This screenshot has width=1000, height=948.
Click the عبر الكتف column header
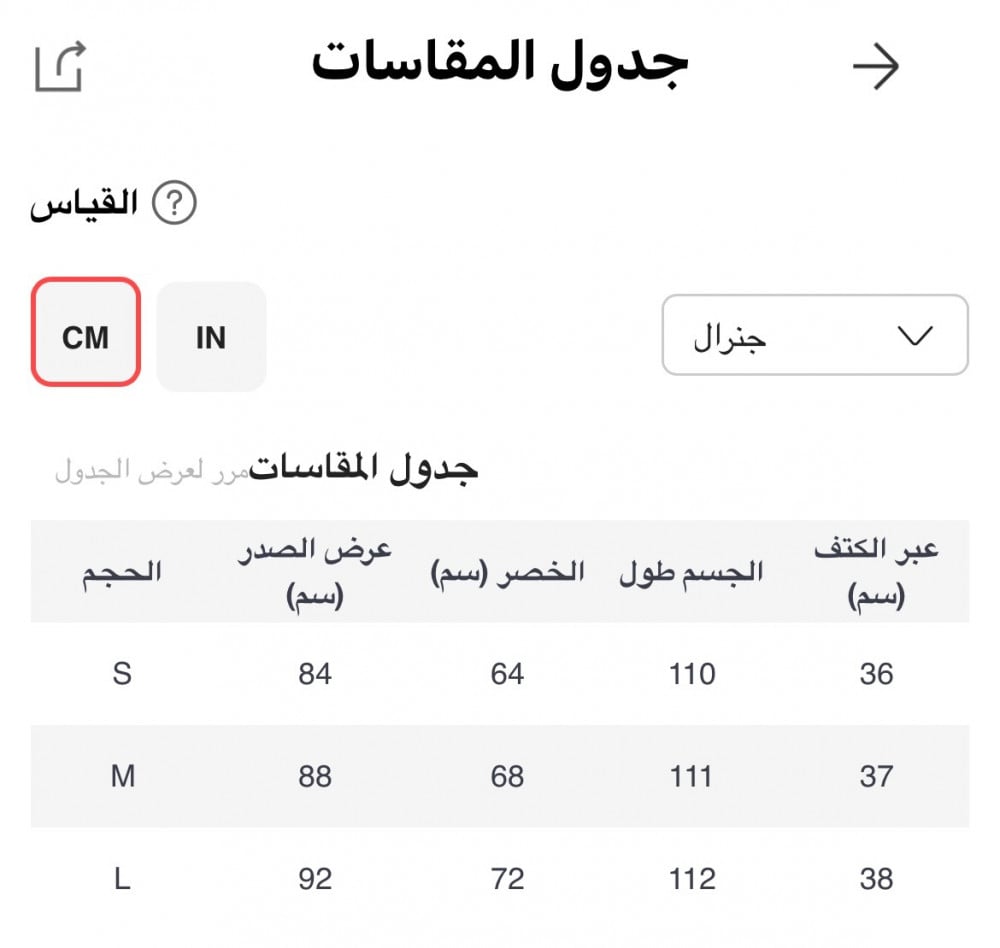876,572
